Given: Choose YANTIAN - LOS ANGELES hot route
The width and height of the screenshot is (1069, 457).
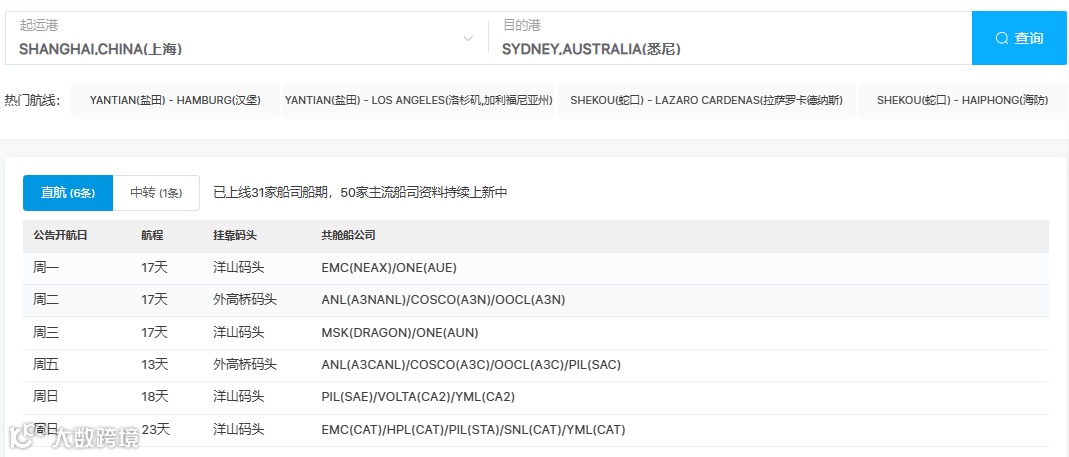Looking at the screenshot, I should [x=419, y=101].
